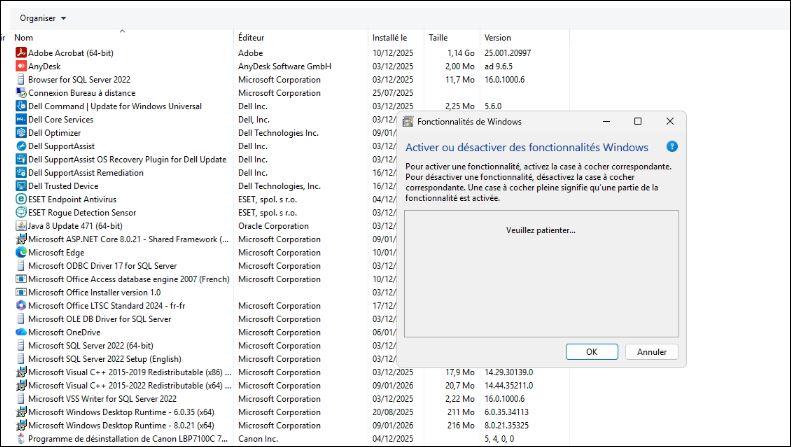Screen dimensions: 791x447
Task: Sort by the Installé le column header
Action: click(x=390, y=38)
